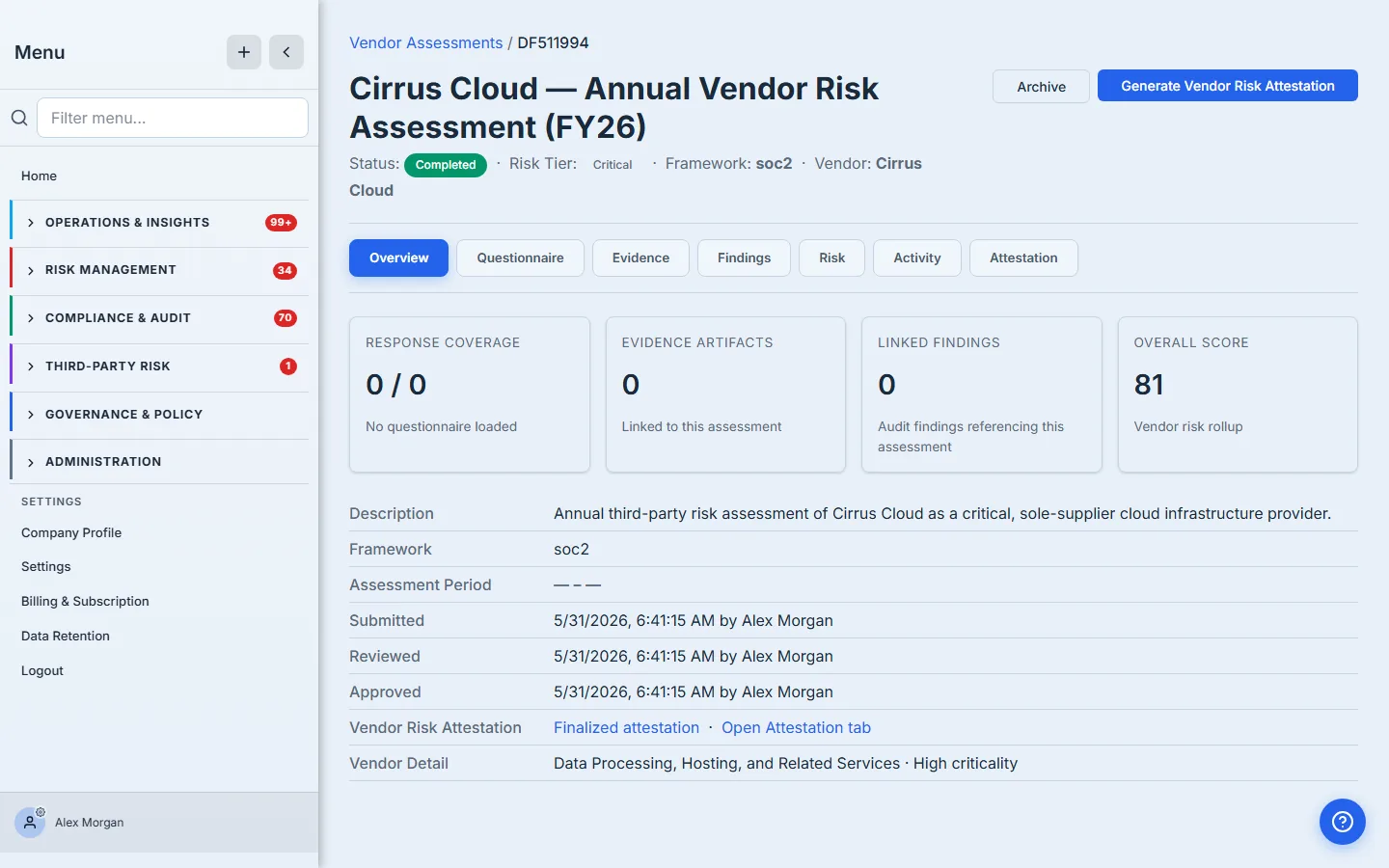
Task: Expand Risk Management chevron
Action: [31, 270]
